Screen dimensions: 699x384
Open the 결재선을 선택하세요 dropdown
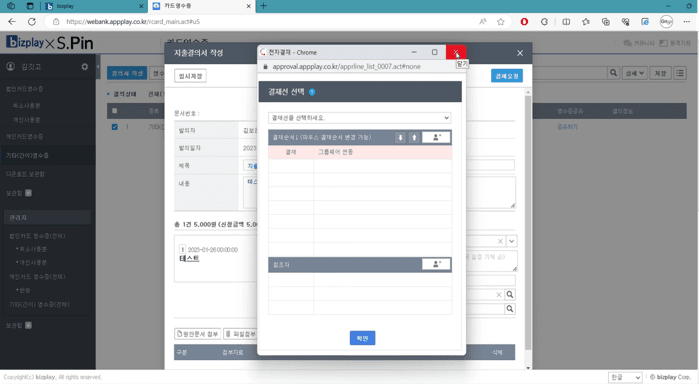359,118
